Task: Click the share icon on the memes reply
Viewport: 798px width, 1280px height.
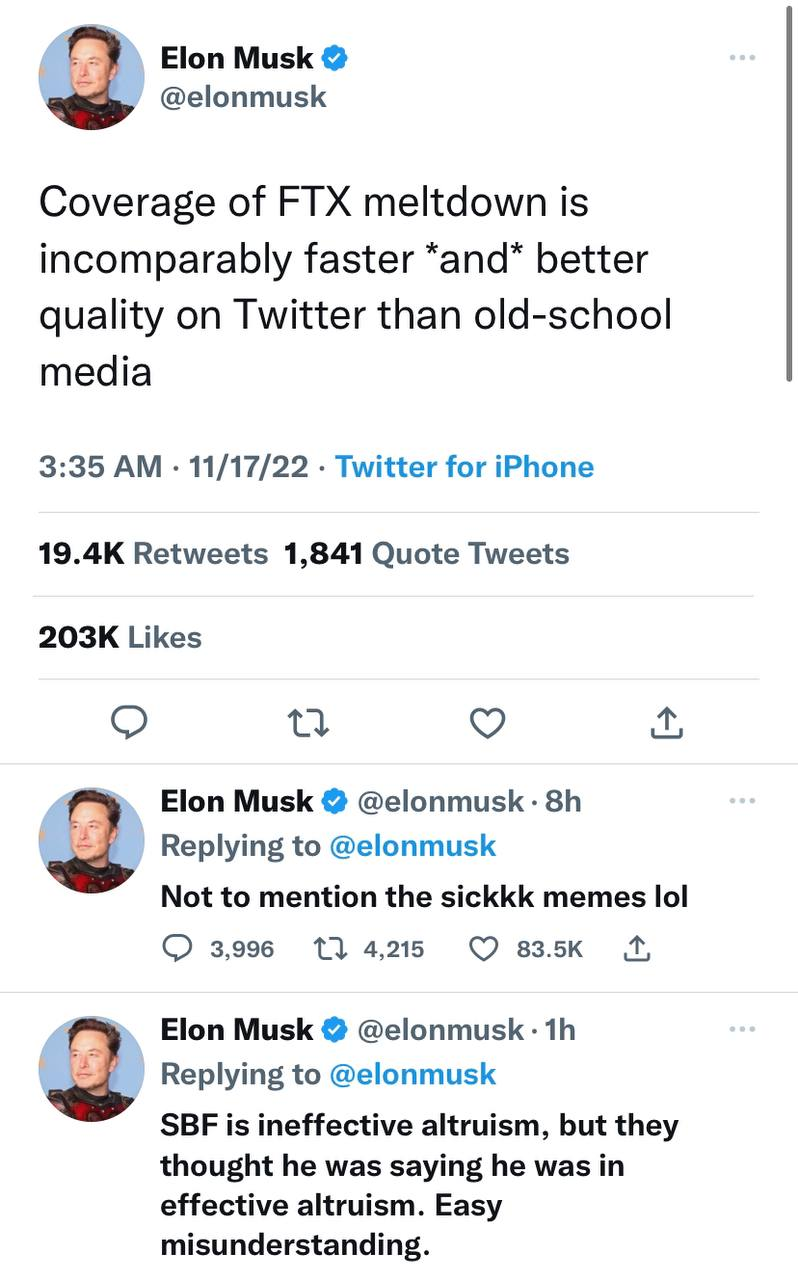Action: (637, 948)
